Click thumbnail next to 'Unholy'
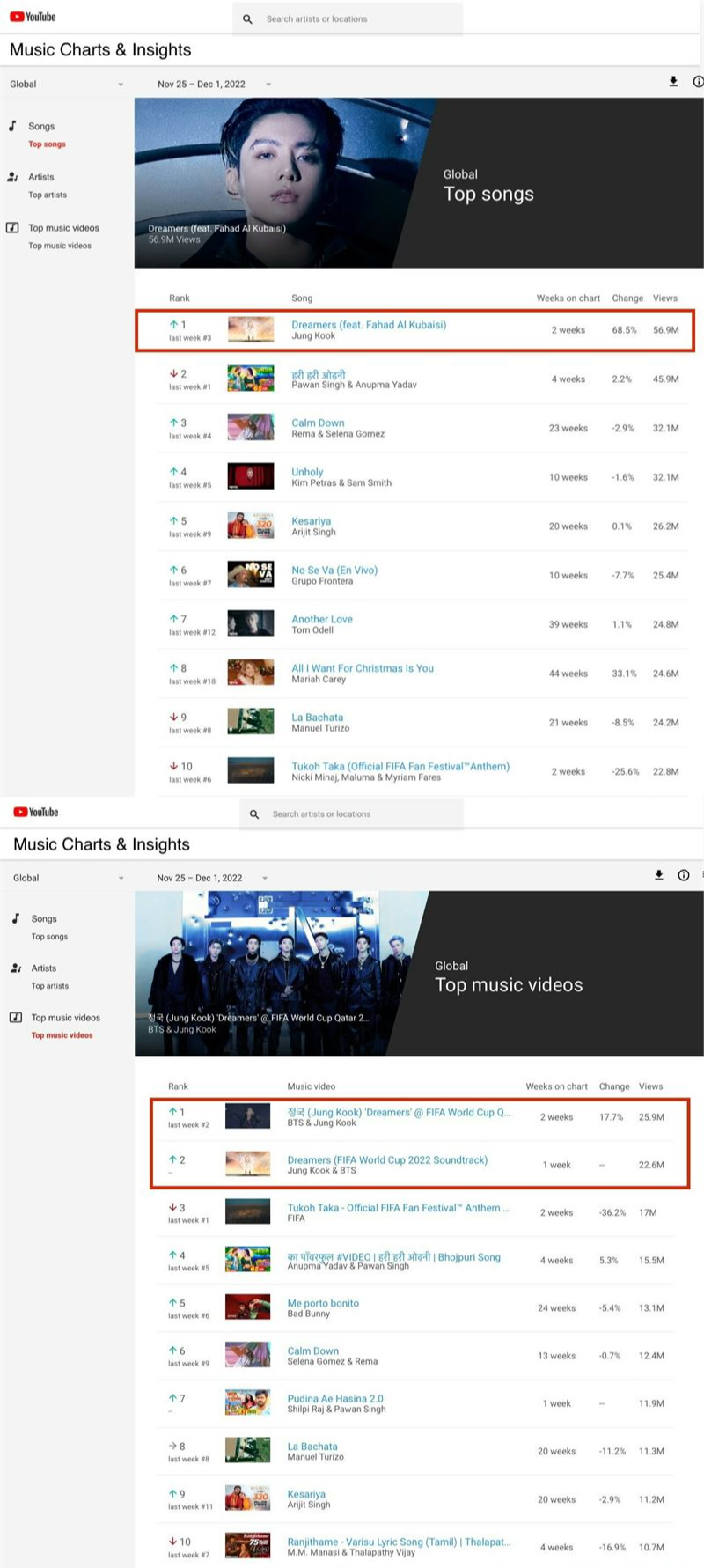The height and width of the screenshot is (1568, 704). pyautogui.click(x=251, y=476)
